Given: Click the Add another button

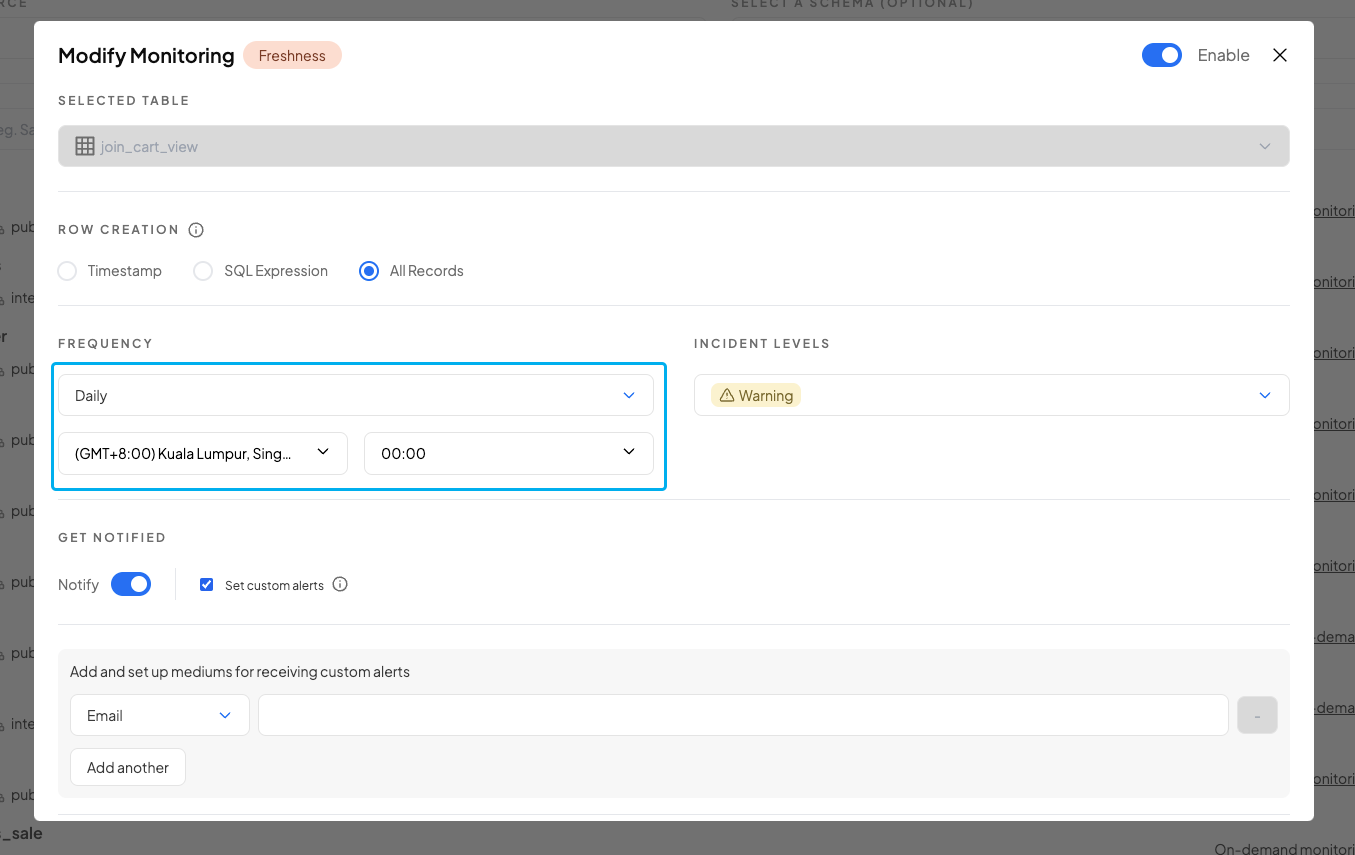Looking at the screenshot, I should click(128, 768).
